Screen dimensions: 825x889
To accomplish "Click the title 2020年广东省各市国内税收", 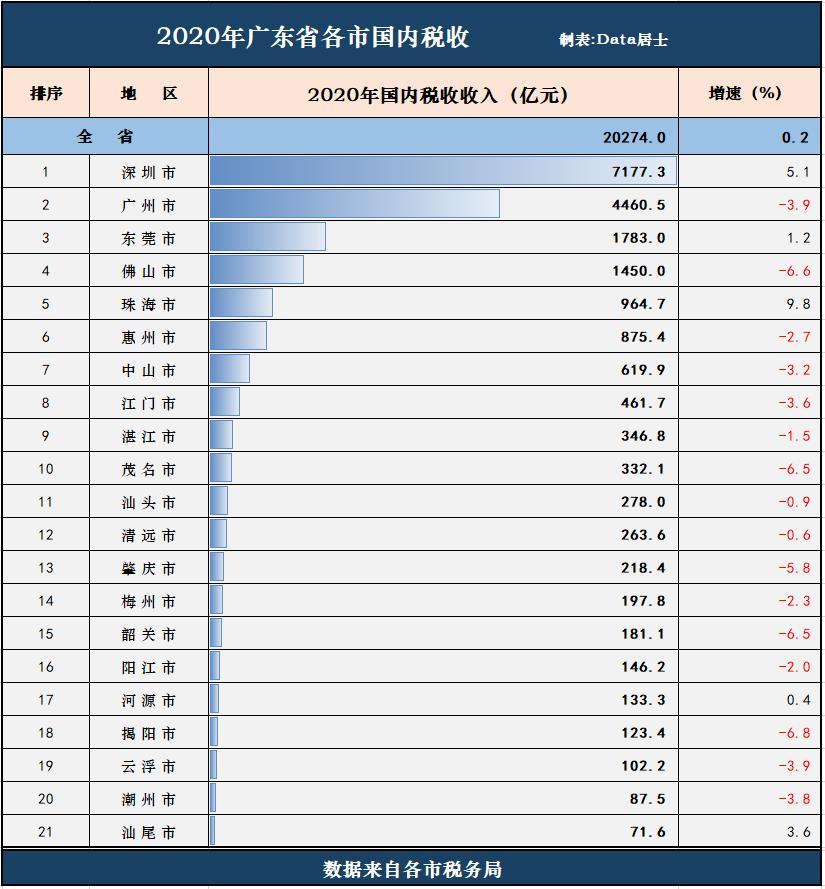I will (x=313, y=37).
